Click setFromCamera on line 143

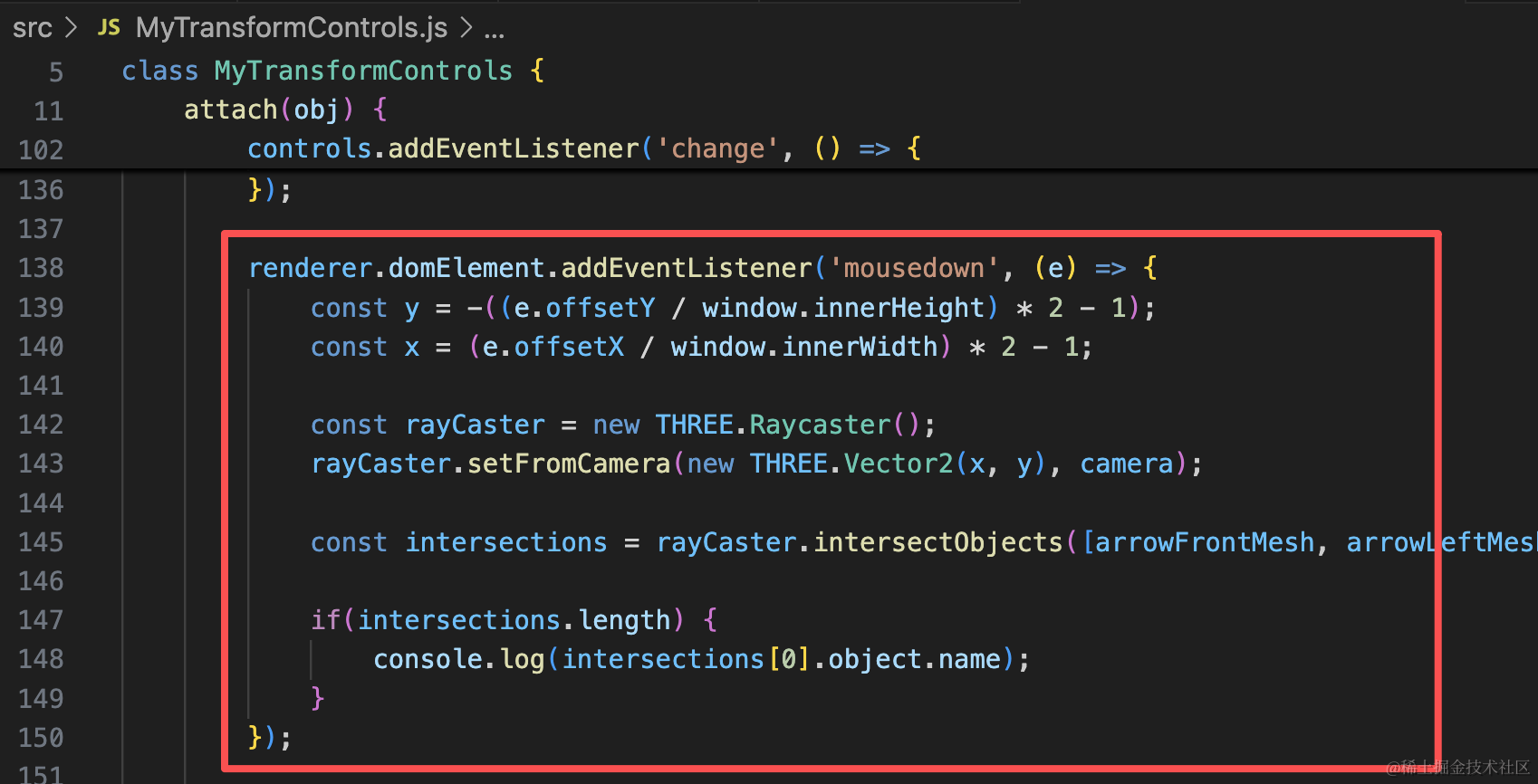click(x=569, y=464)
